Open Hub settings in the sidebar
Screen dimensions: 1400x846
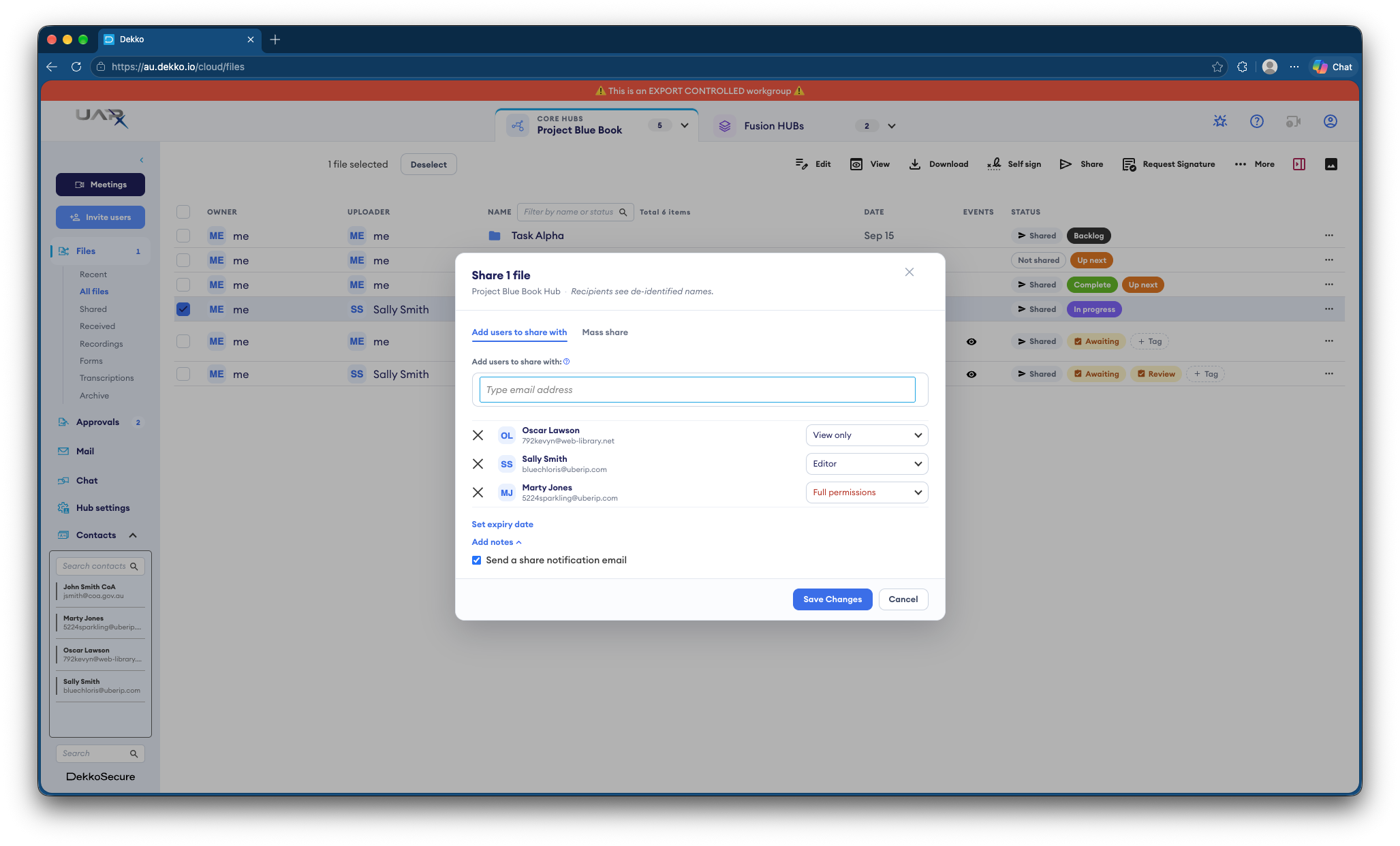tap(103, 508)
